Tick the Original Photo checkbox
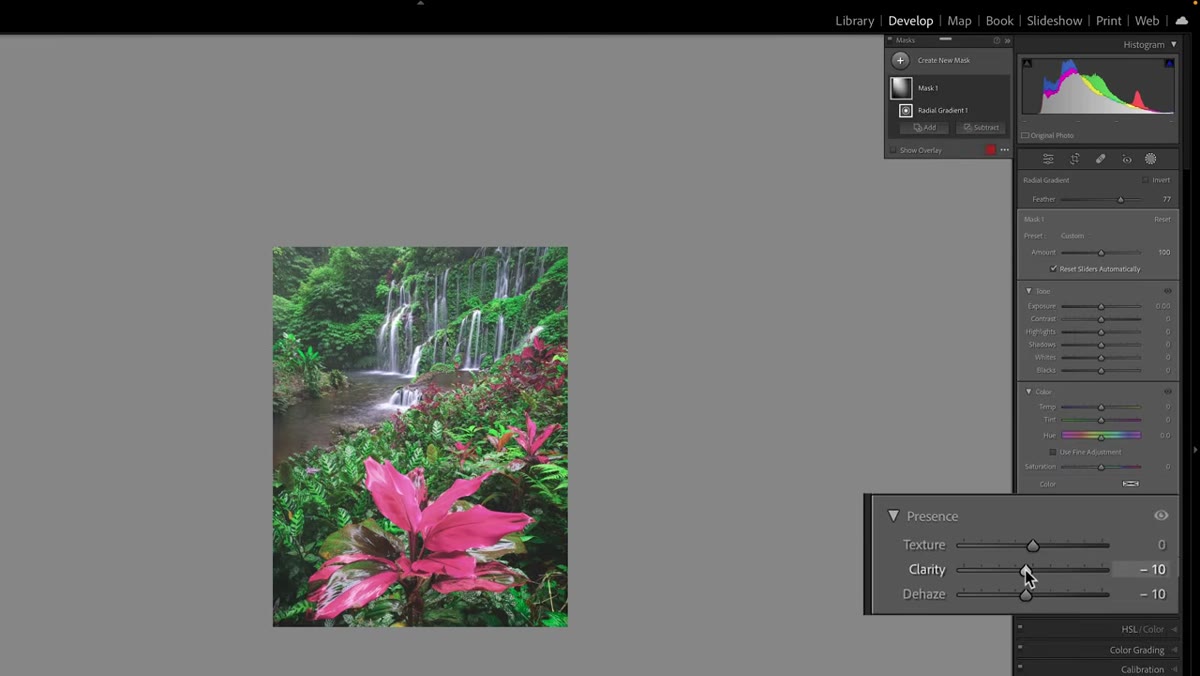 pos(1025,135)
